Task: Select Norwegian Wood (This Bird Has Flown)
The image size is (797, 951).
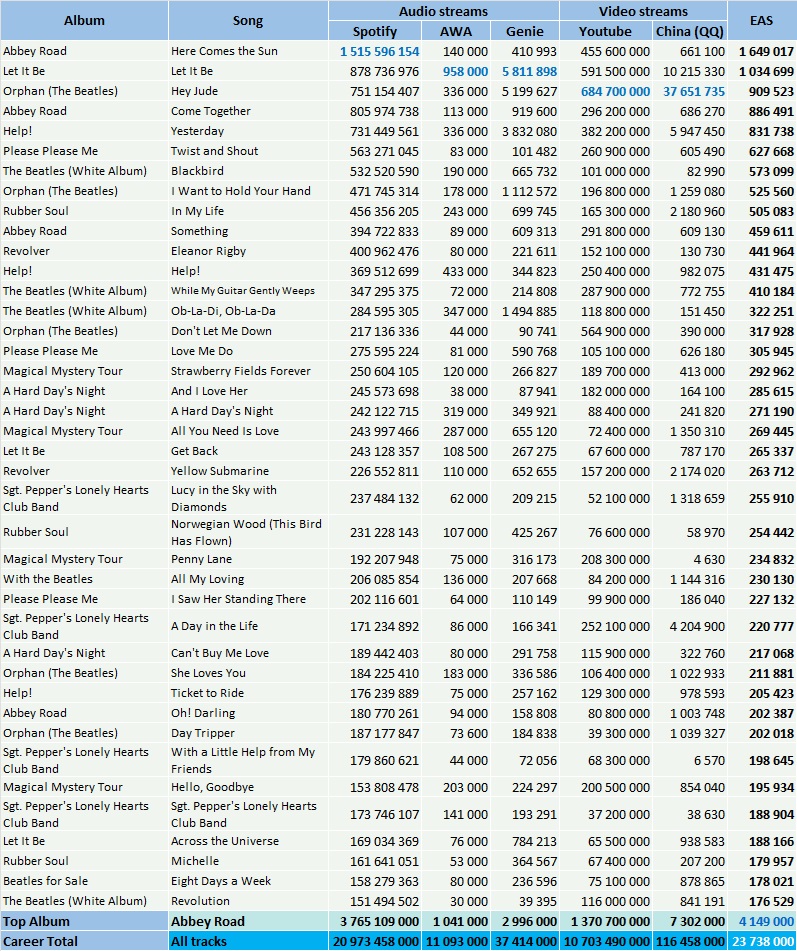Action: tap(248, 533)
